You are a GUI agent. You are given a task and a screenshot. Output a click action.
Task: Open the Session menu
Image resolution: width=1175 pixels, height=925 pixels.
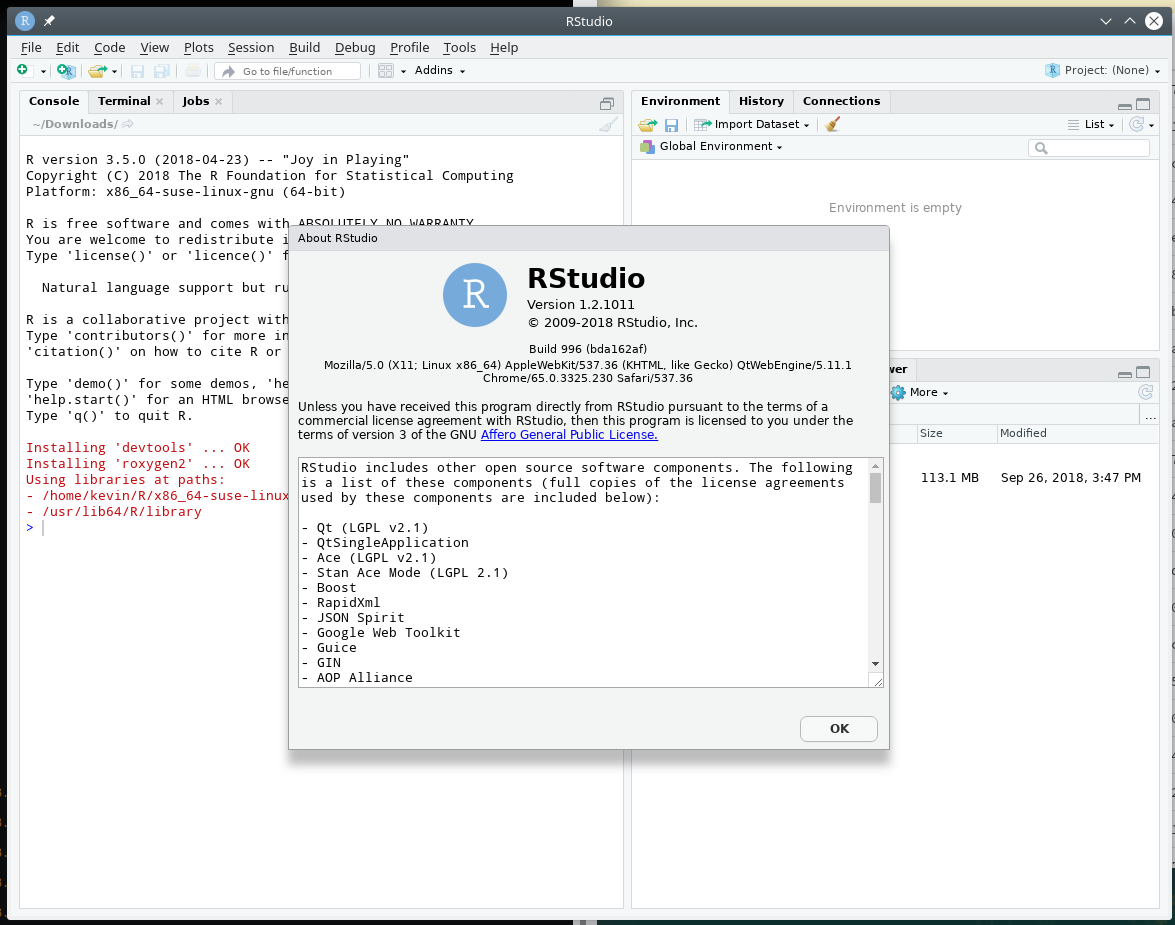250,47
